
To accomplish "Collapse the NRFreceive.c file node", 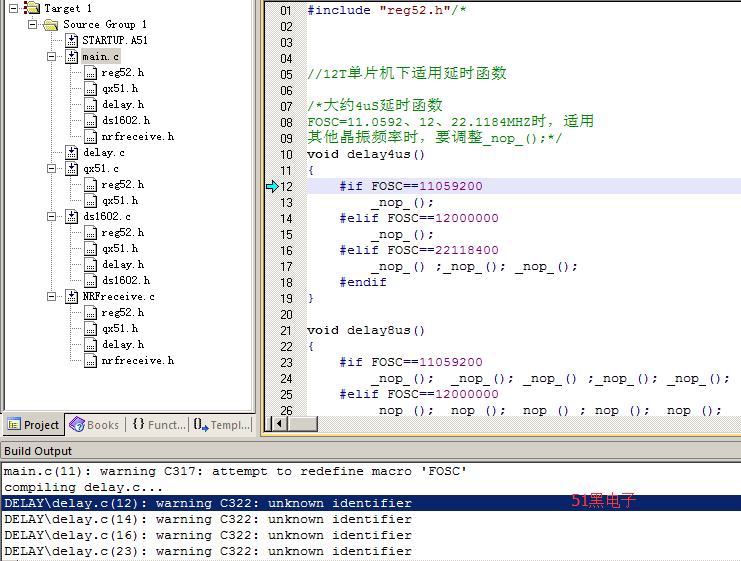I will coord(52,297).
